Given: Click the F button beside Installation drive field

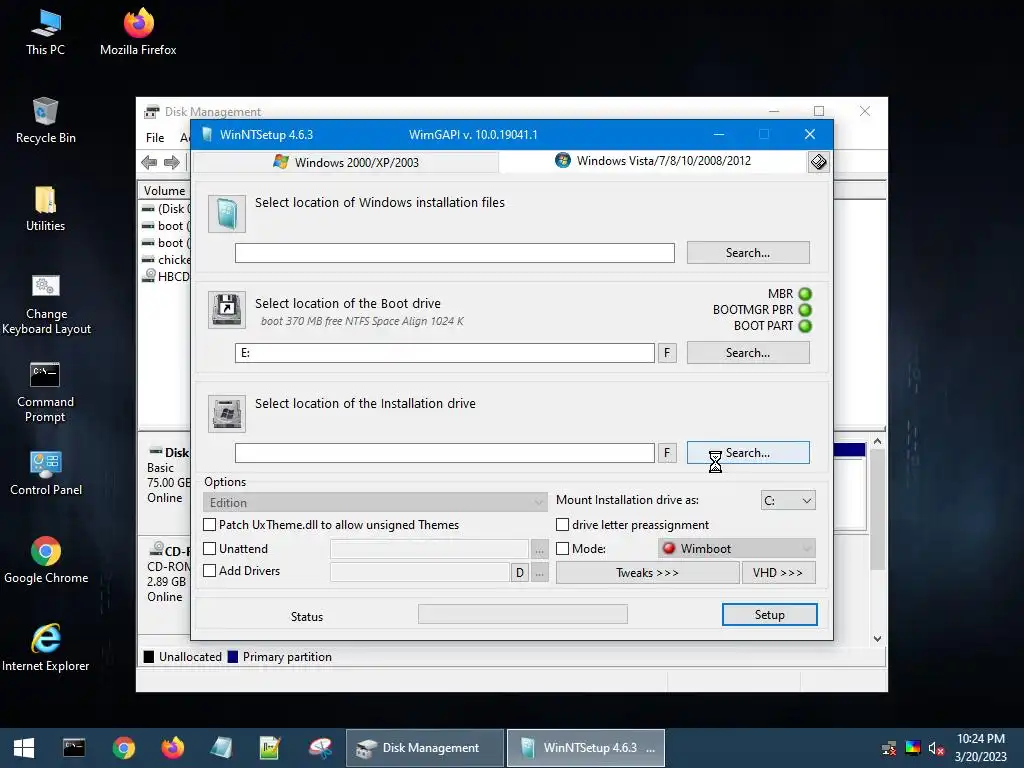Looking at the screenshot, I should click(667, 453).
